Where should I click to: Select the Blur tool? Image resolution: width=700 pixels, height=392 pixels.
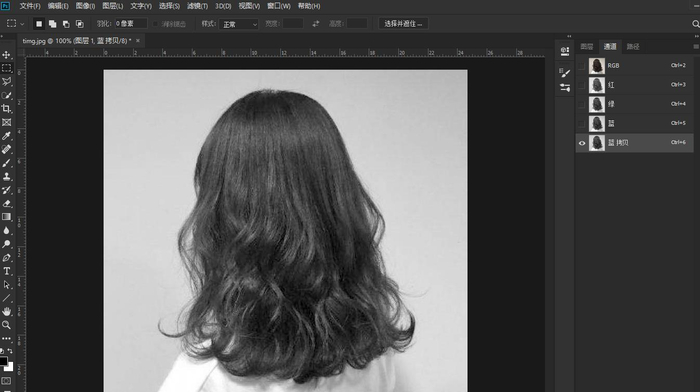[x=6, y=230]
